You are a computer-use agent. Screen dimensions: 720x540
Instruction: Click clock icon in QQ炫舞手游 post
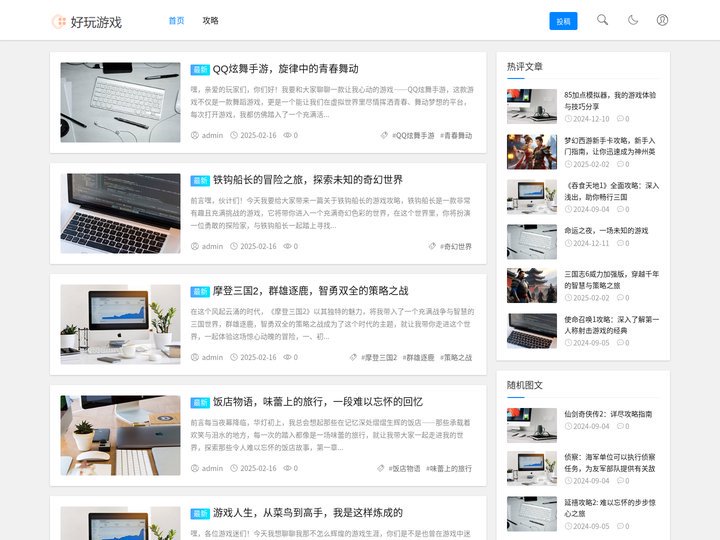point(234,135)
